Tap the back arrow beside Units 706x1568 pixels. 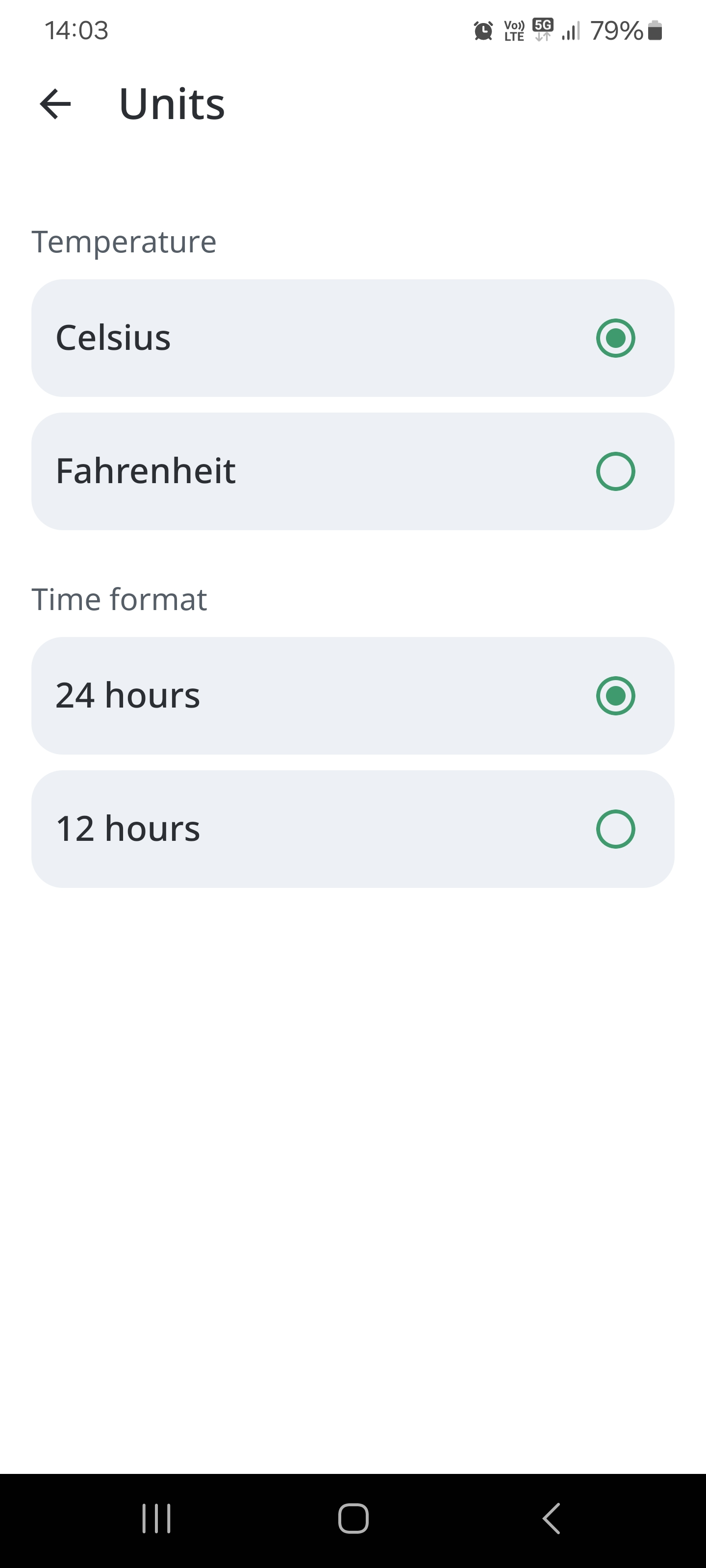click(x=55, y=104)
